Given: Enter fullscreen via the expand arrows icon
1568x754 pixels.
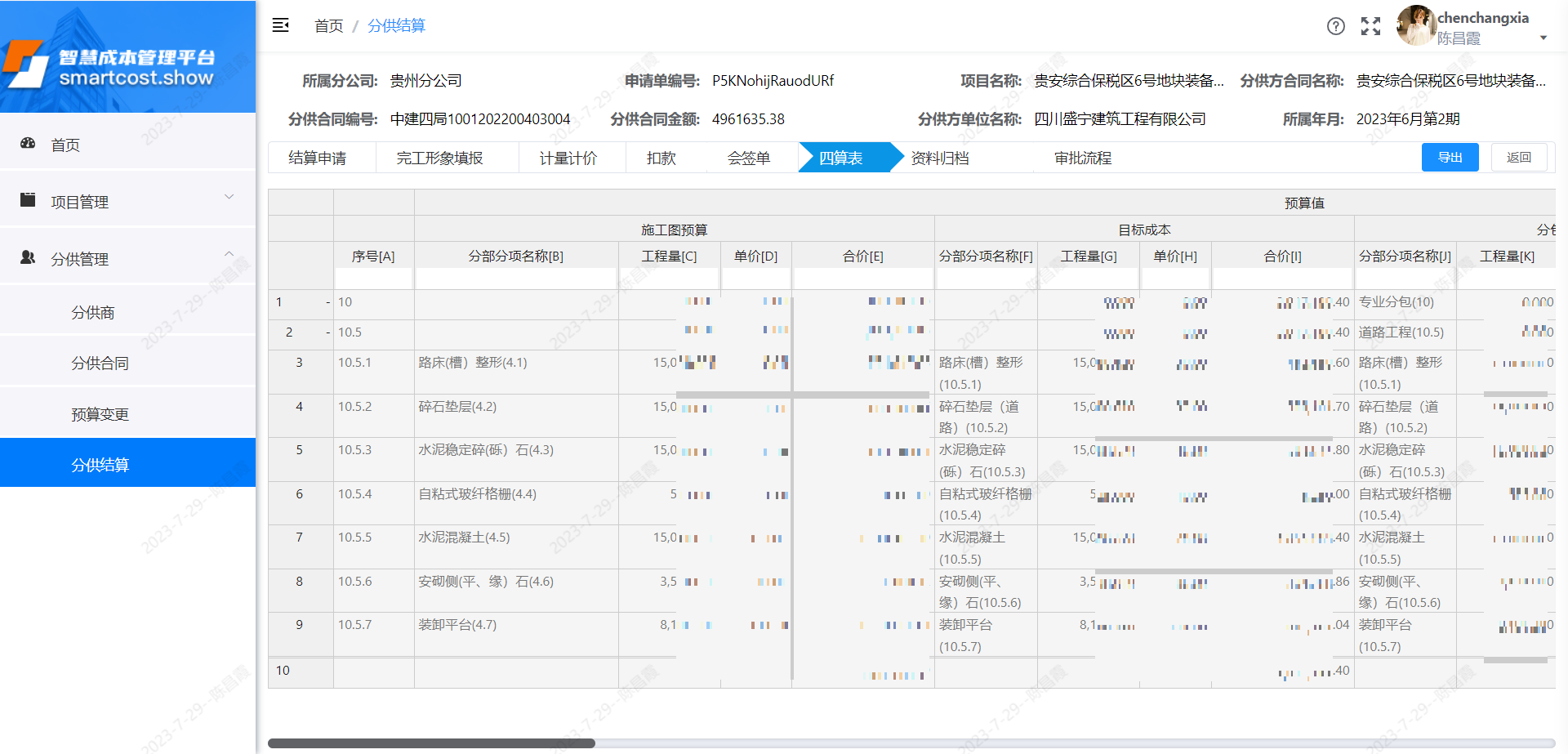Looking at the screenshot, I should coord(1370,26).
